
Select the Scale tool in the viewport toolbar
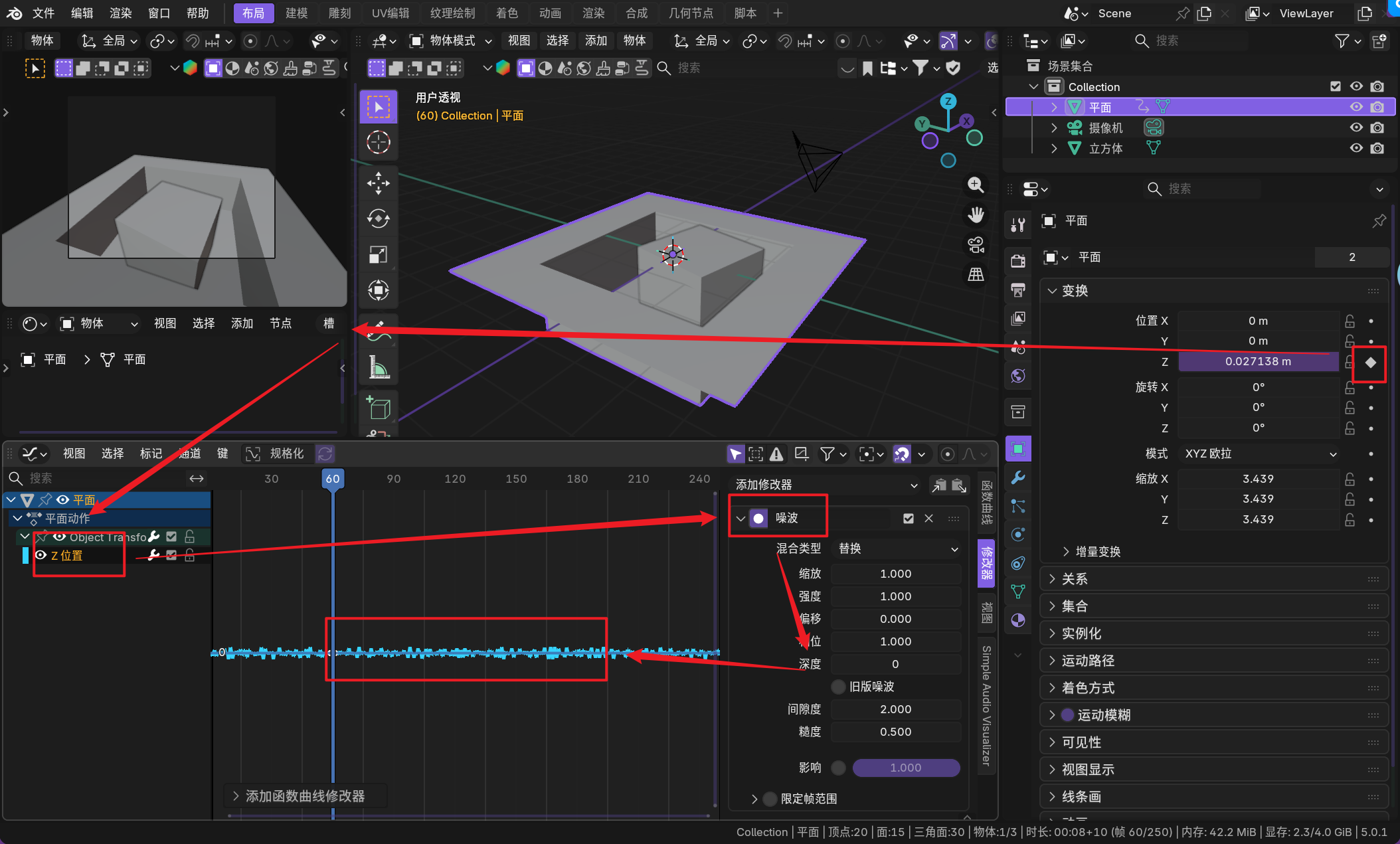coord(378,254)
